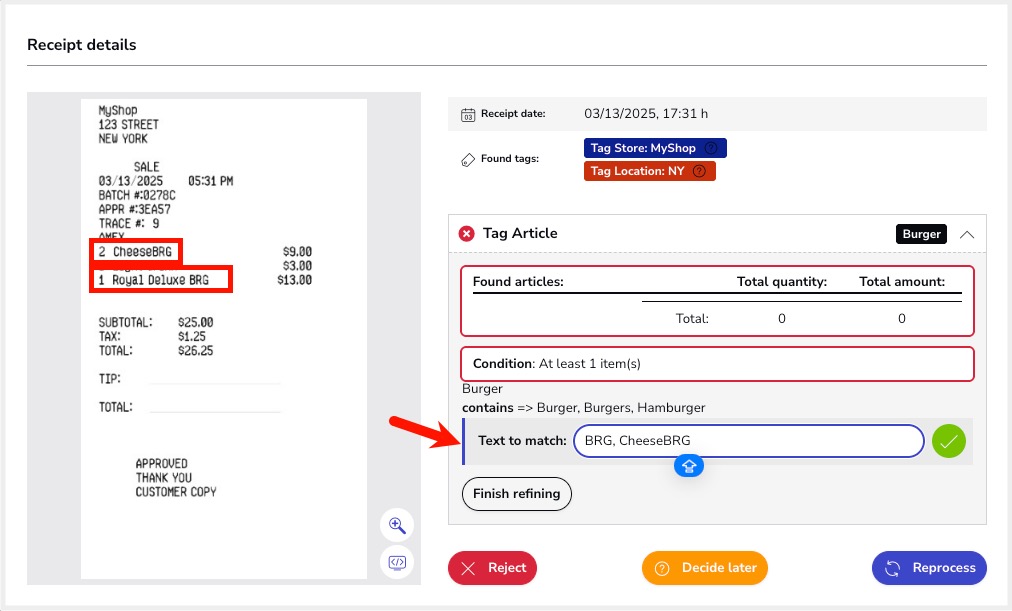Click the blue upload arrow under text field

pos(690,465)
